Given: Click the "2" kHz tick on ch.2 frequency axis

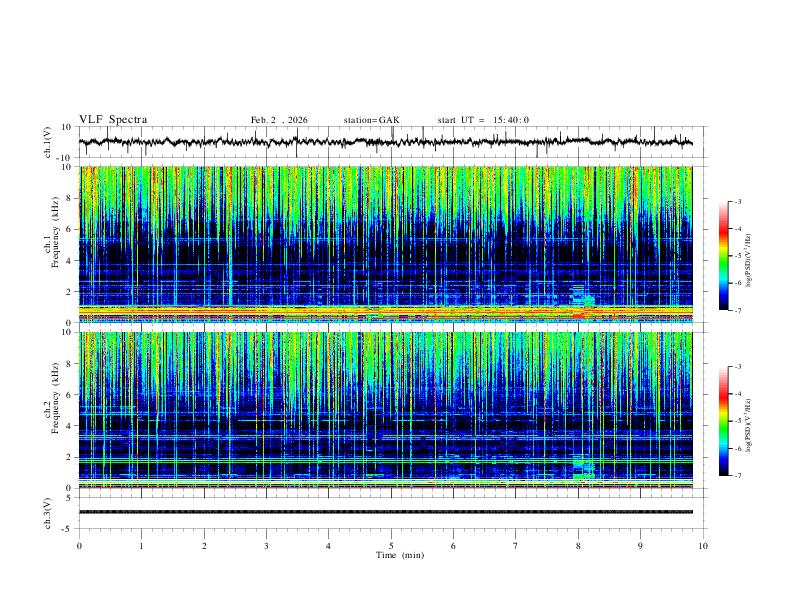Looking at the screenshot, I should coord(69,457).
